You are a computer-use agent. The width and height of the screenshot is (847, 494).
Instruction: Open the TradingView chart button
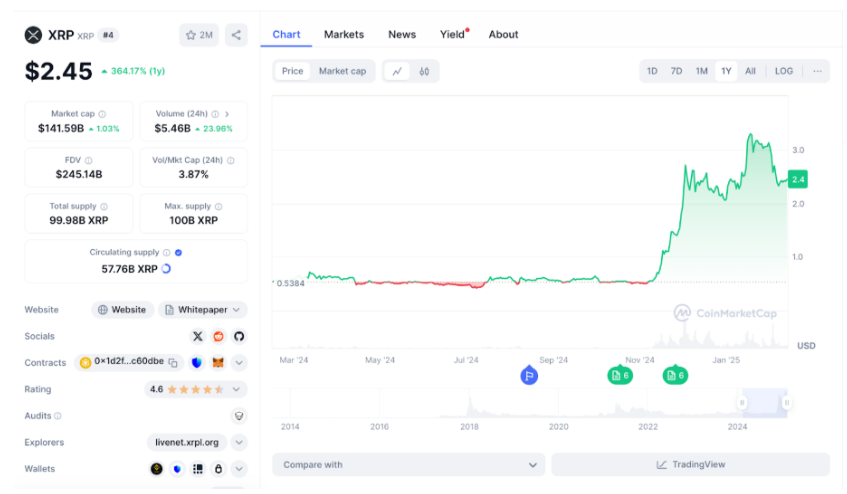690,465
